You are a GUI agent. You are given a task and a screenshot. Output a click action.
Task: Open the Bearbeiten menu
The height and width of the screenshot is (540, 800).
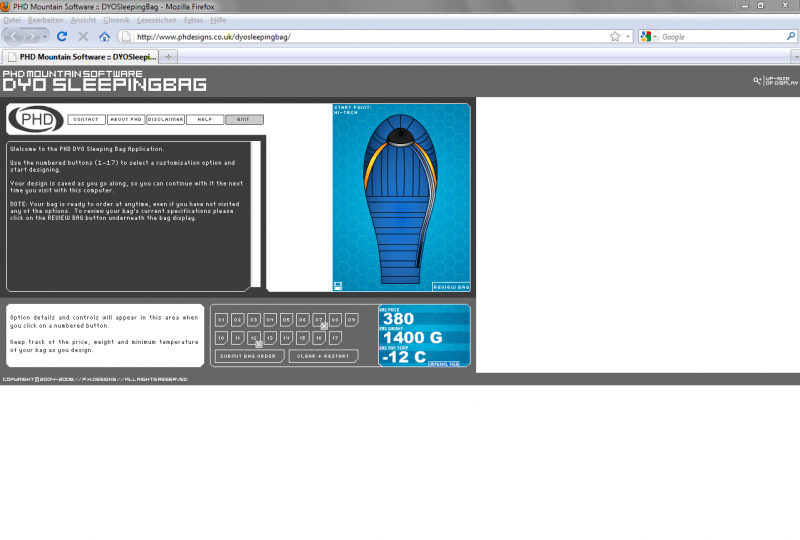tap(45, 20)
